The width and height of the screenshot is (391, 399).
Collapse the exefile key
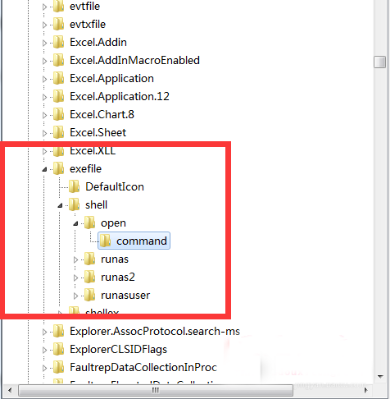(x=44, y=170)
